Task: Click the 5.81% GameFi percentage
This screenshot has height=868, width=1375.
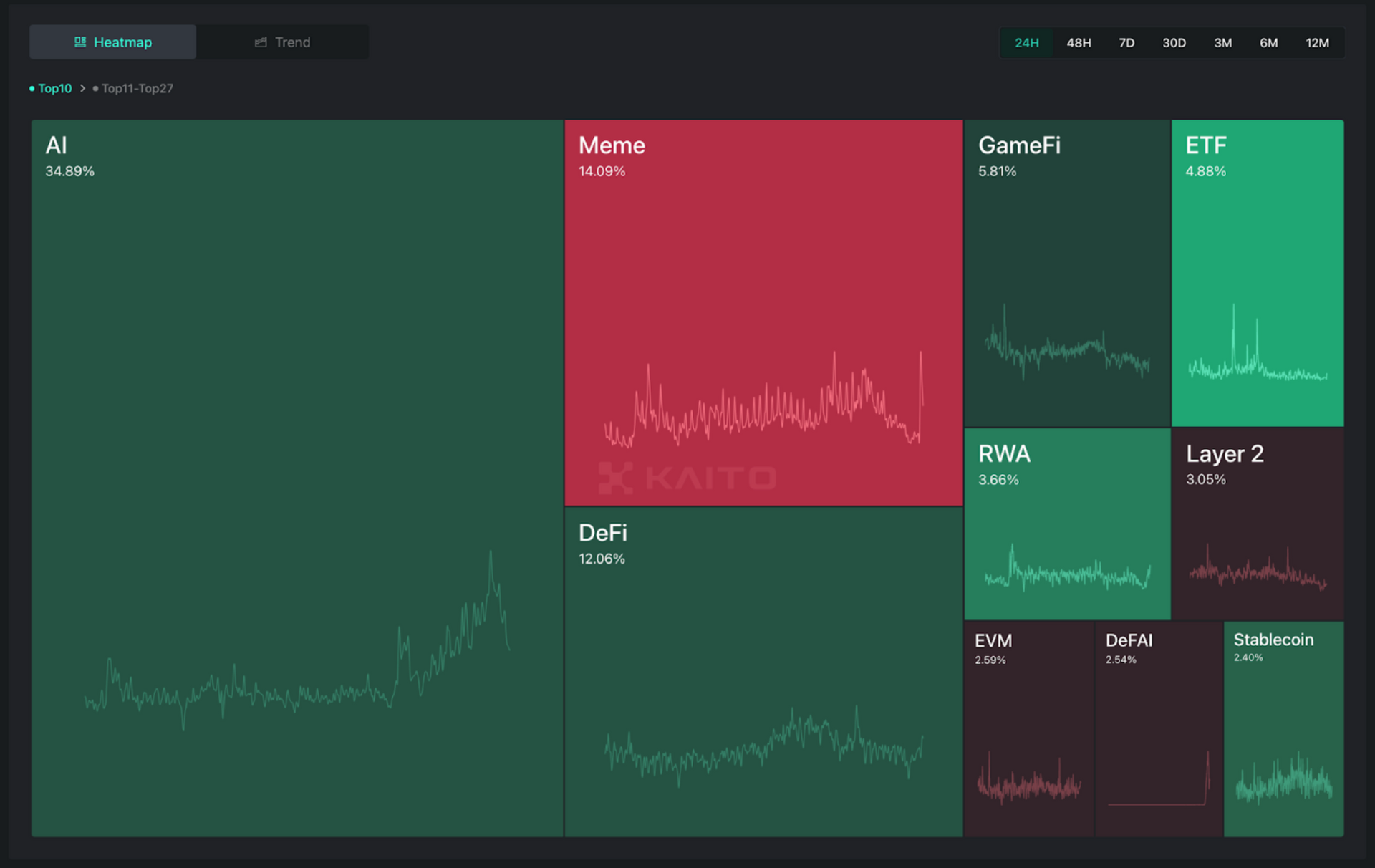Action: point(997,171)
